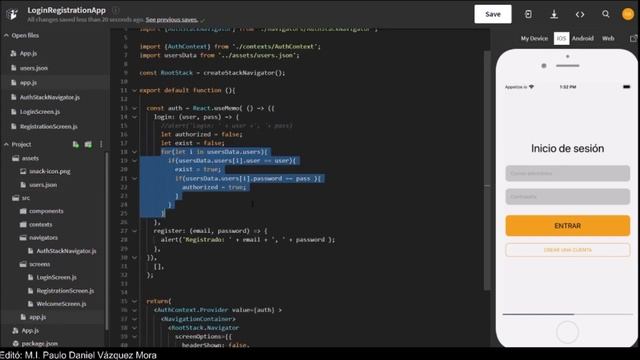Open snack-icon.png in assets

click(50, 171)
